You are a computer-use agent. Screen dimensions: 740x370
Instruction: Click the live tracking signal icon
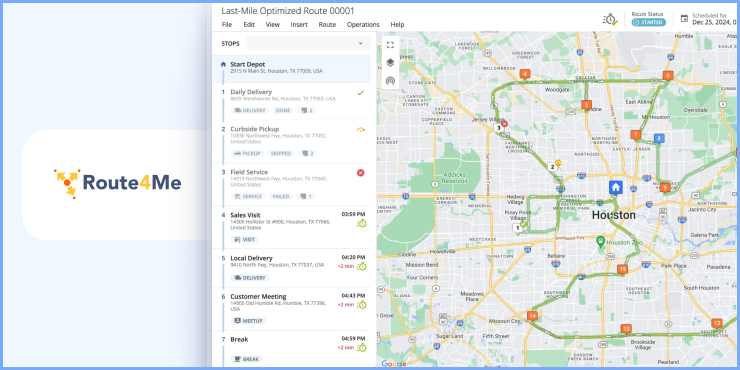click(390, 81)
